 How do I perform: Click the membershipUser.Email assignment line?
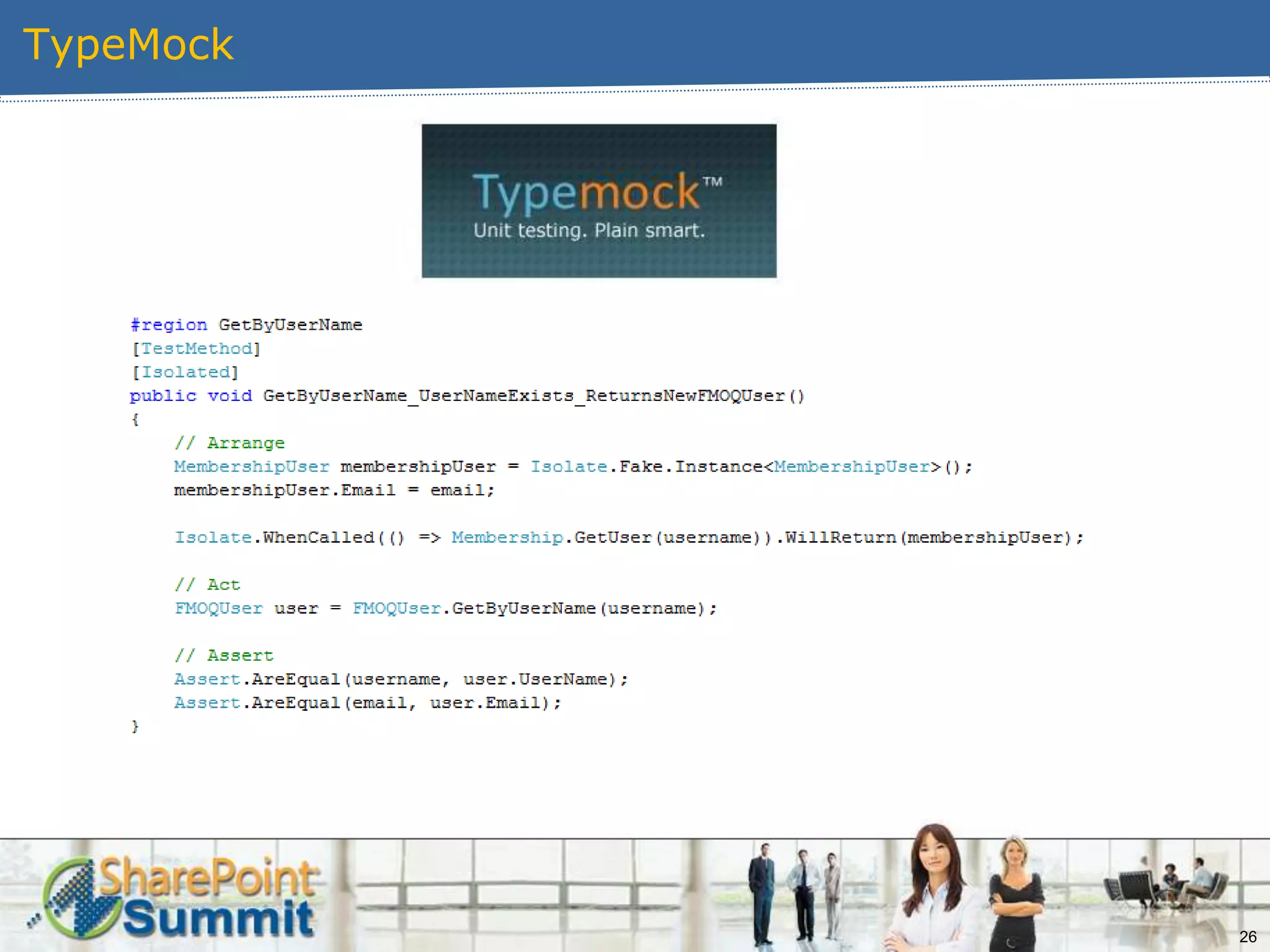tap(334, 490)
